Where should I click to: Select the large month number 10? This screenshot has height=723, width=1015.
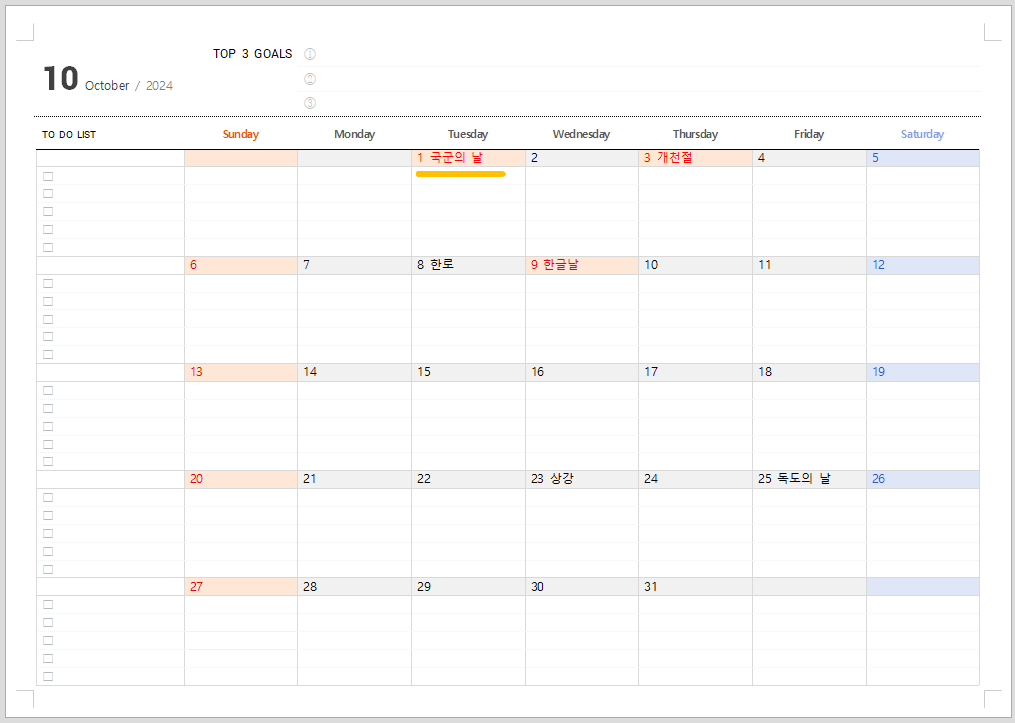click(x=60, y=78)
